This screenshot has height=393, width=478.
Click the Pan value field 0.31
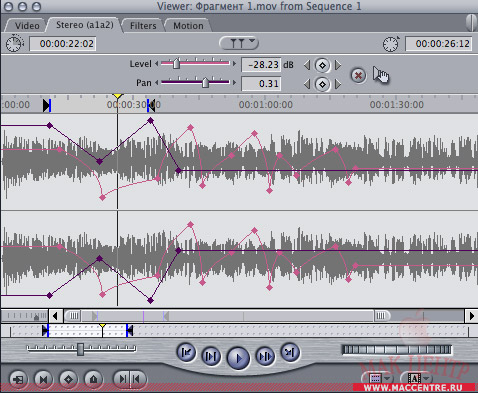261,84
